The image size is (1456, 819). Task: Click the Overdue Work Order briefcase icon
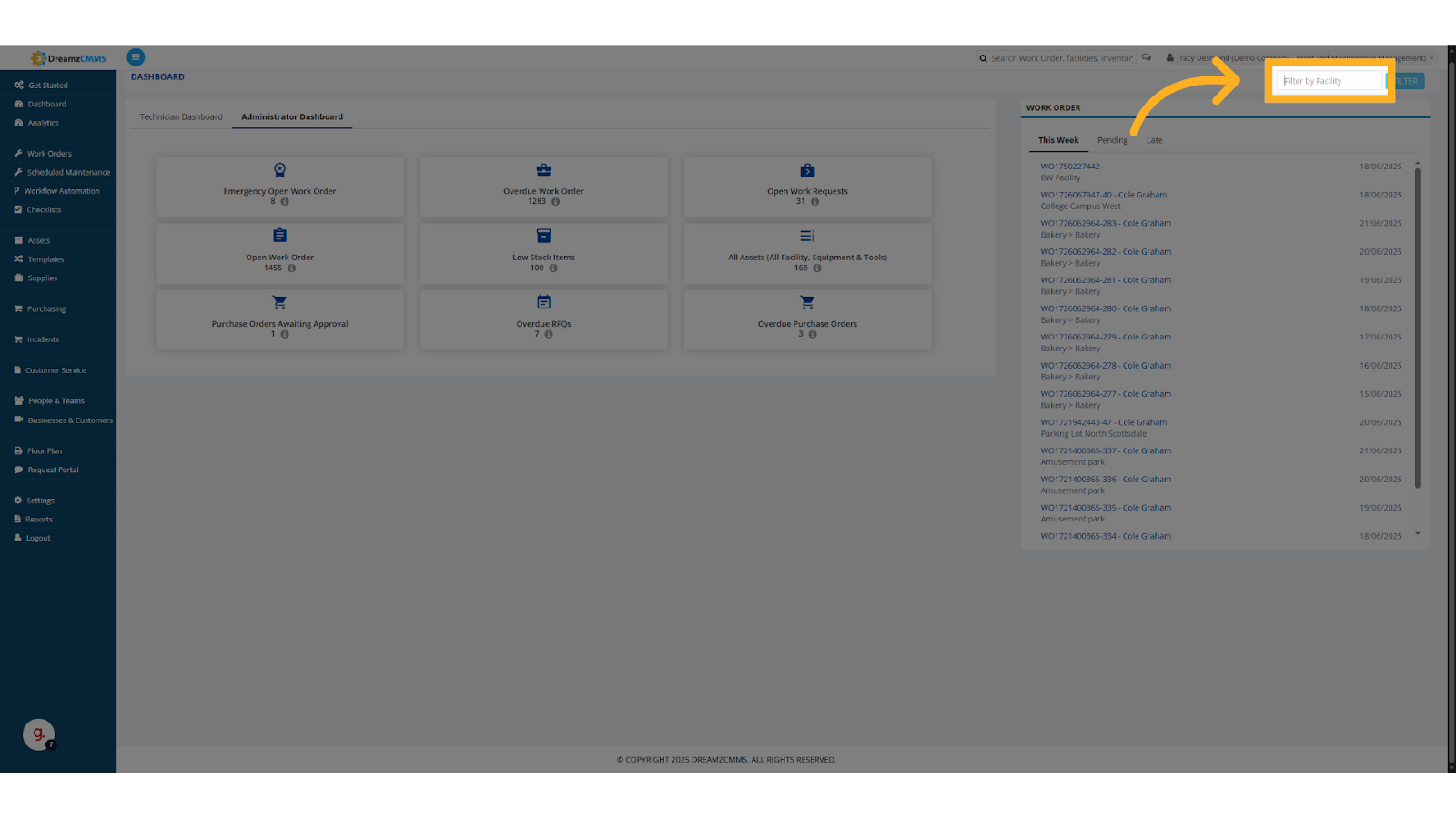tap(543, 170)
